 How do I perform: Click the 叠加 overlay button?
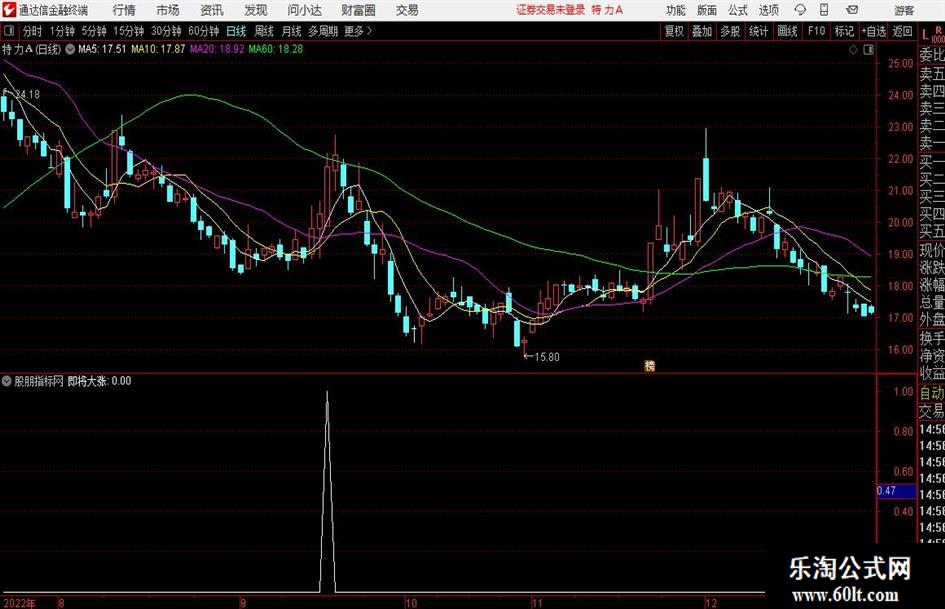click(702, 31)
